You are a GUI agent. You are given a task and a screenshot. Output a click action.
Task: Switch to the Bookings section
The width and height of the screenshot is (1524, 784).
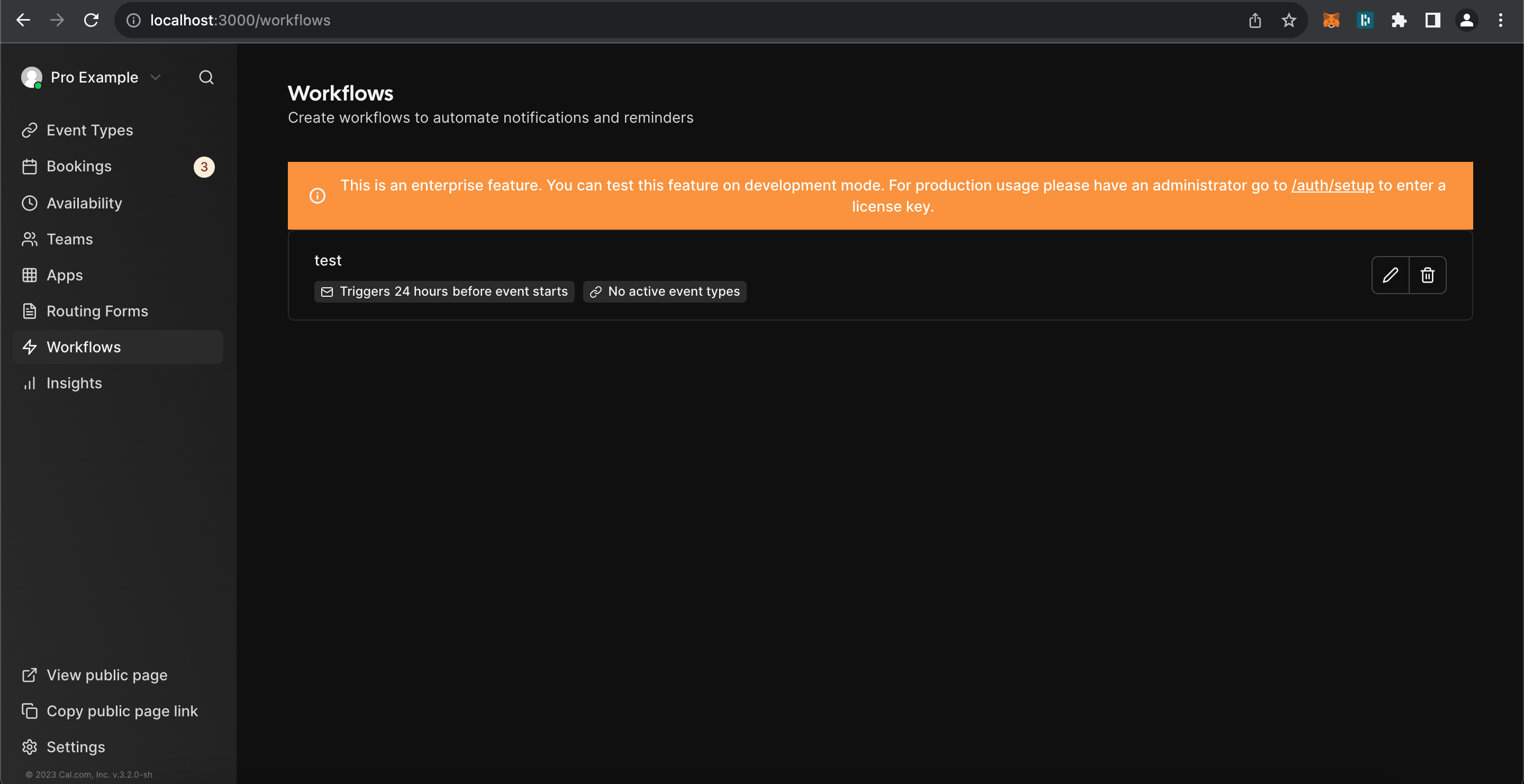(x=79, y=166)
